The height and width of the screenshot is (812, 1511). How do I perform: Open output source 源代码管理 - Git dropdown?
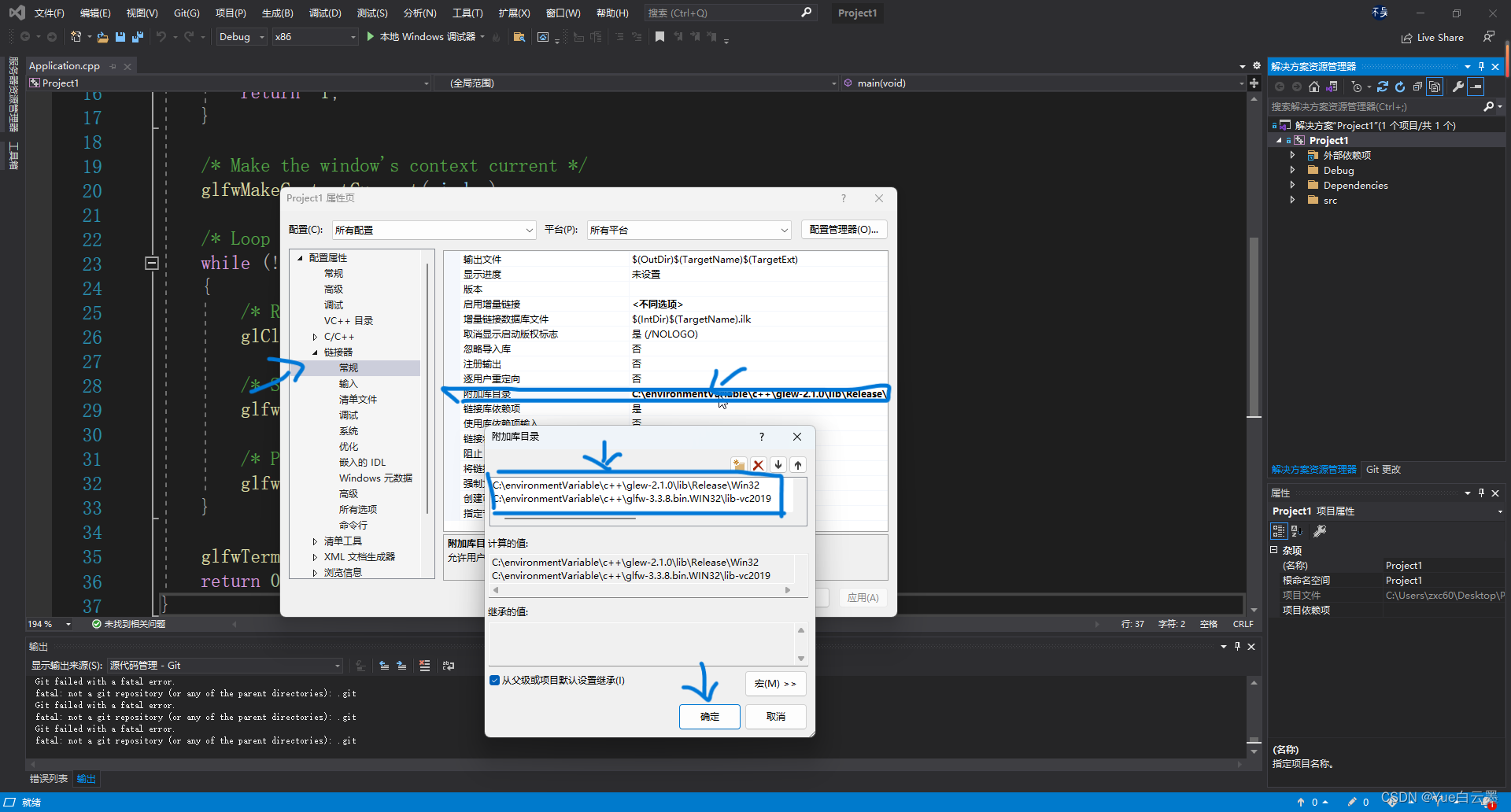[x=225, y=666]
